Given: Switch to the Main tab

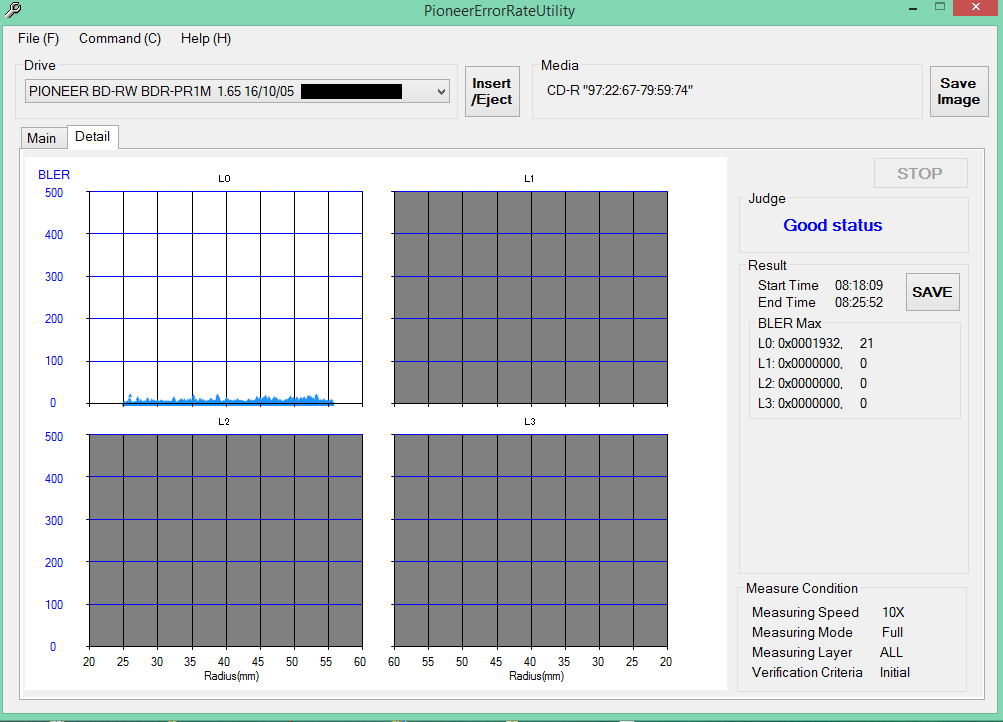Looking at the screenshot, I should (42, 138).
